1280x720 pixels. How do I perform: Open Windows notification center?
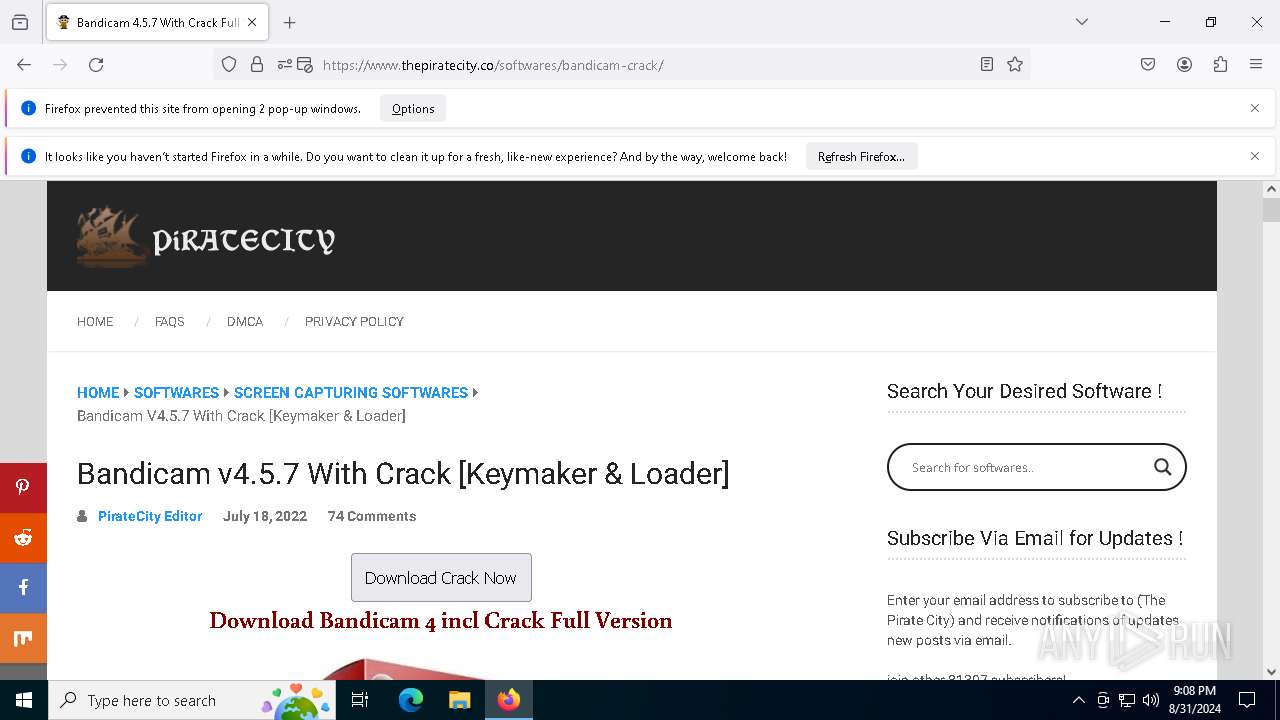(x=1247, y=700)
